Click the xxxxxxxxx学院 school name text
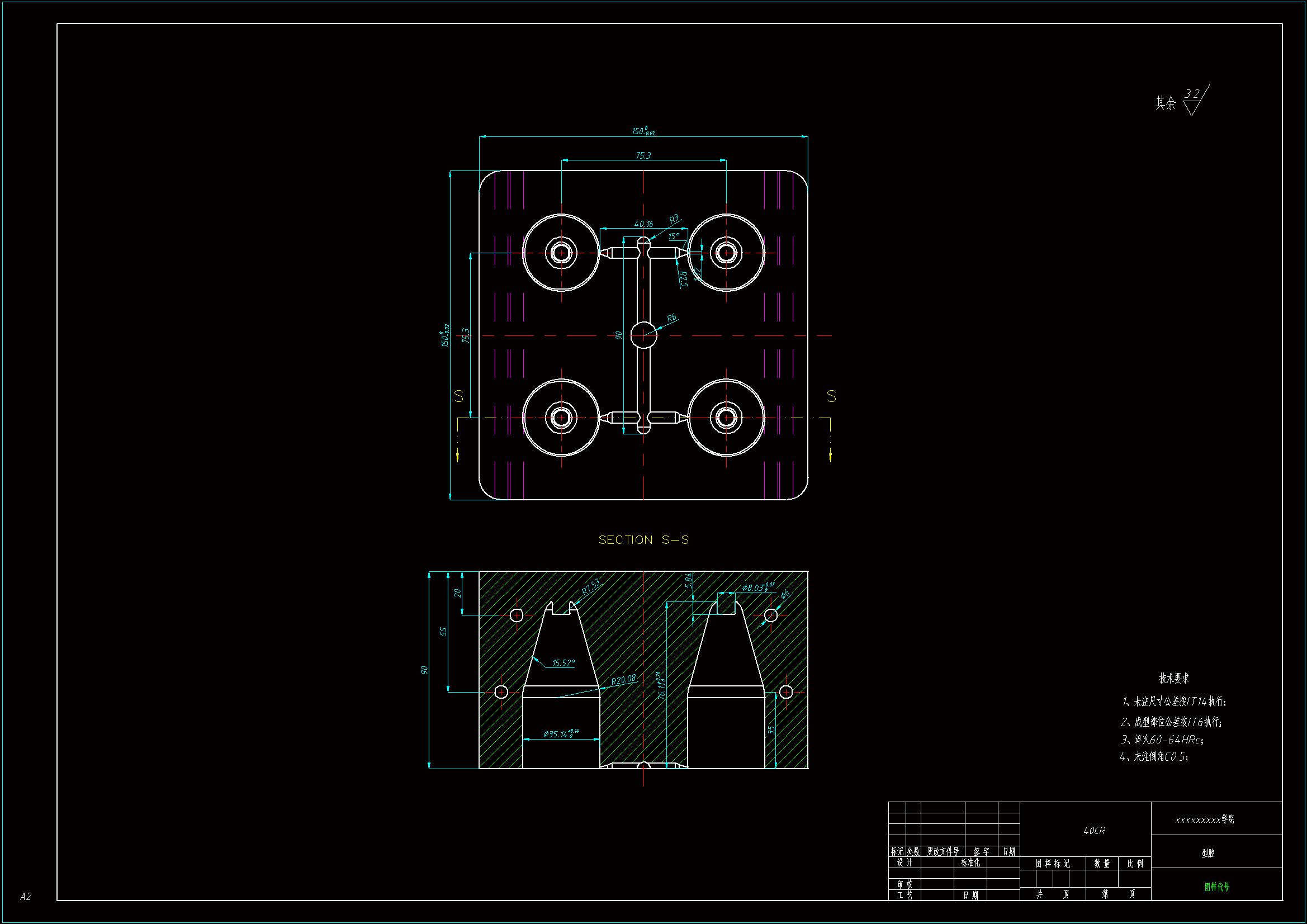 (x=1204, y=819)
